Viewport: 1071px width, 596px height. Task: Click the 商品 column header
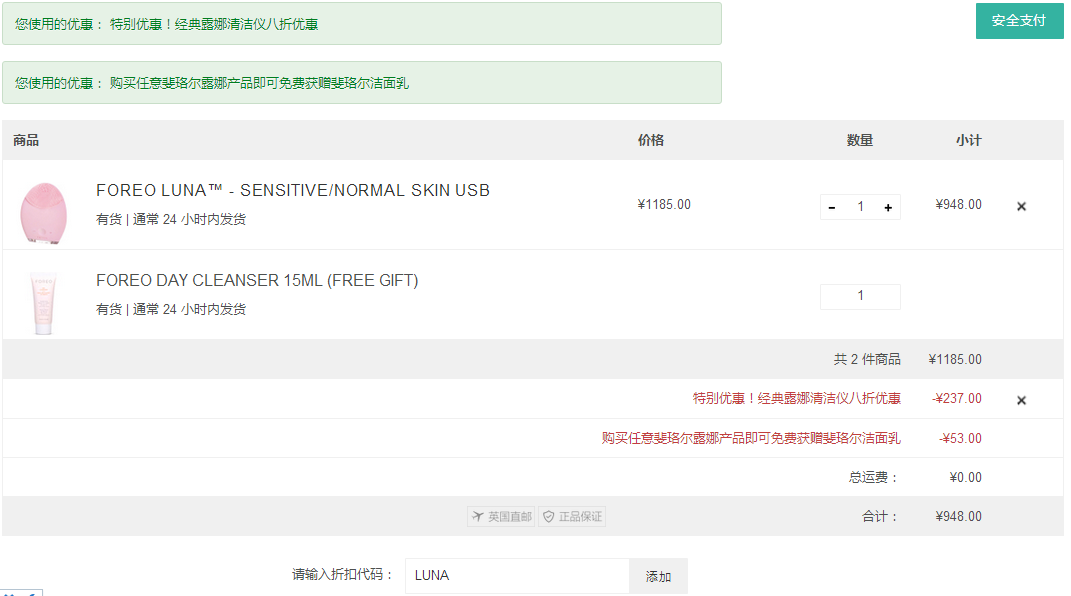coord(26,141)
